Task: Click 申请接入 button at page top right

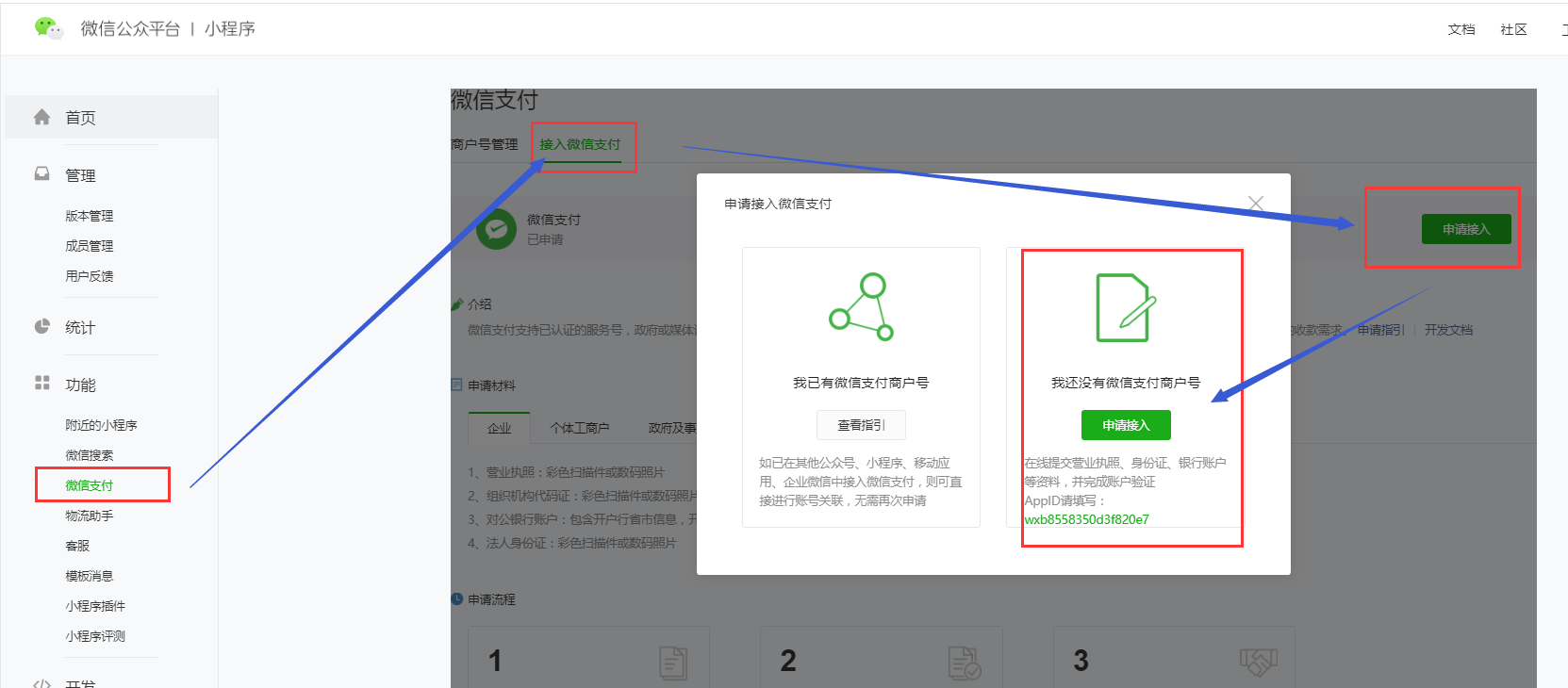Action: [x=1466, y=229]
